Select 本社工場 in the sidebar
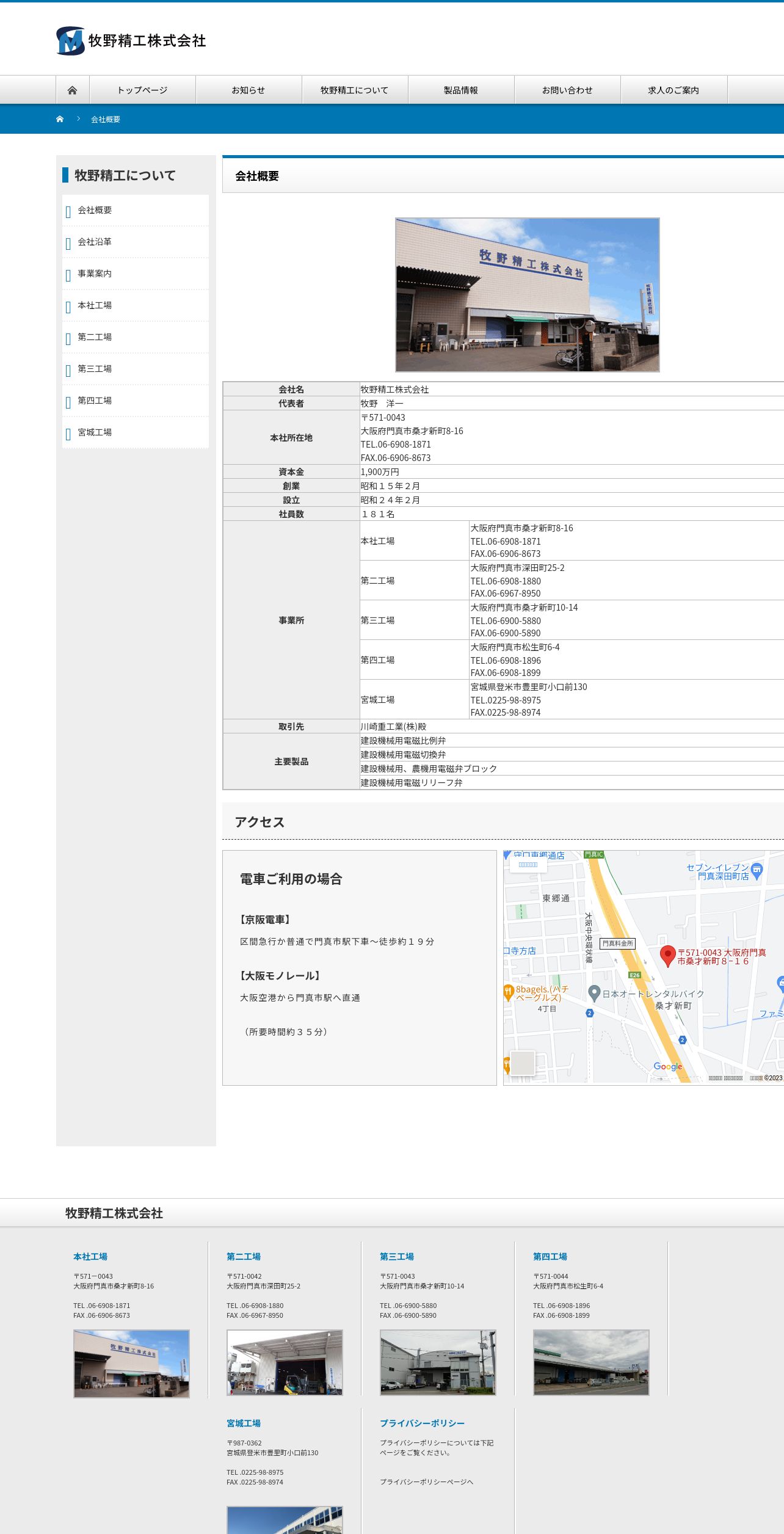This screenshot has height=1534, width=784. coord(136,306)
